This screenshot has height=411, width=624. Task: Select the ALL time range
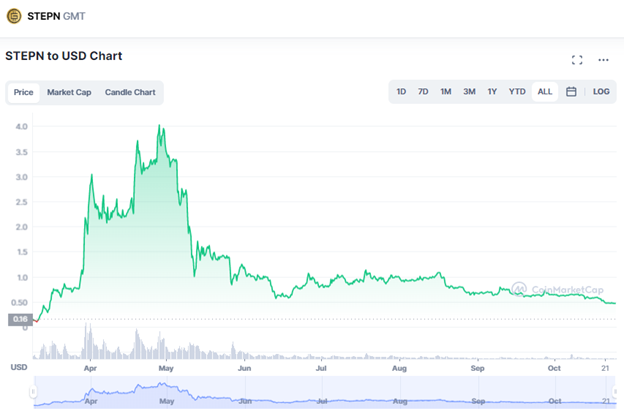point(545,92)
